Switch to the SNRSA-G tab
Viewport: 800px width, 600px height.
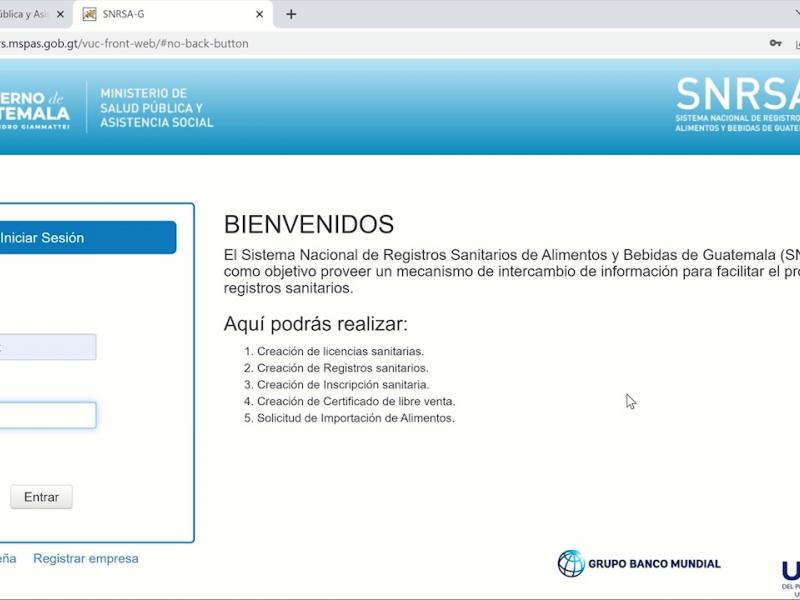coord(170,14)
